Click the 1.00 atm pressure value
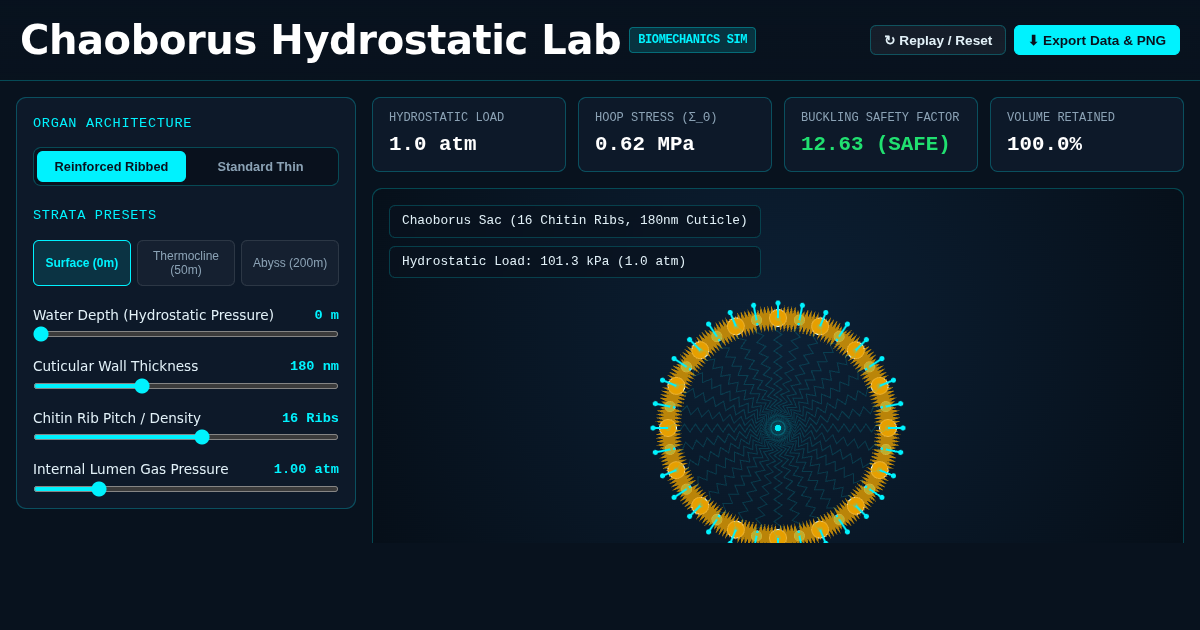The width and height of the screenshot is (1200, 630). [306, 469]
